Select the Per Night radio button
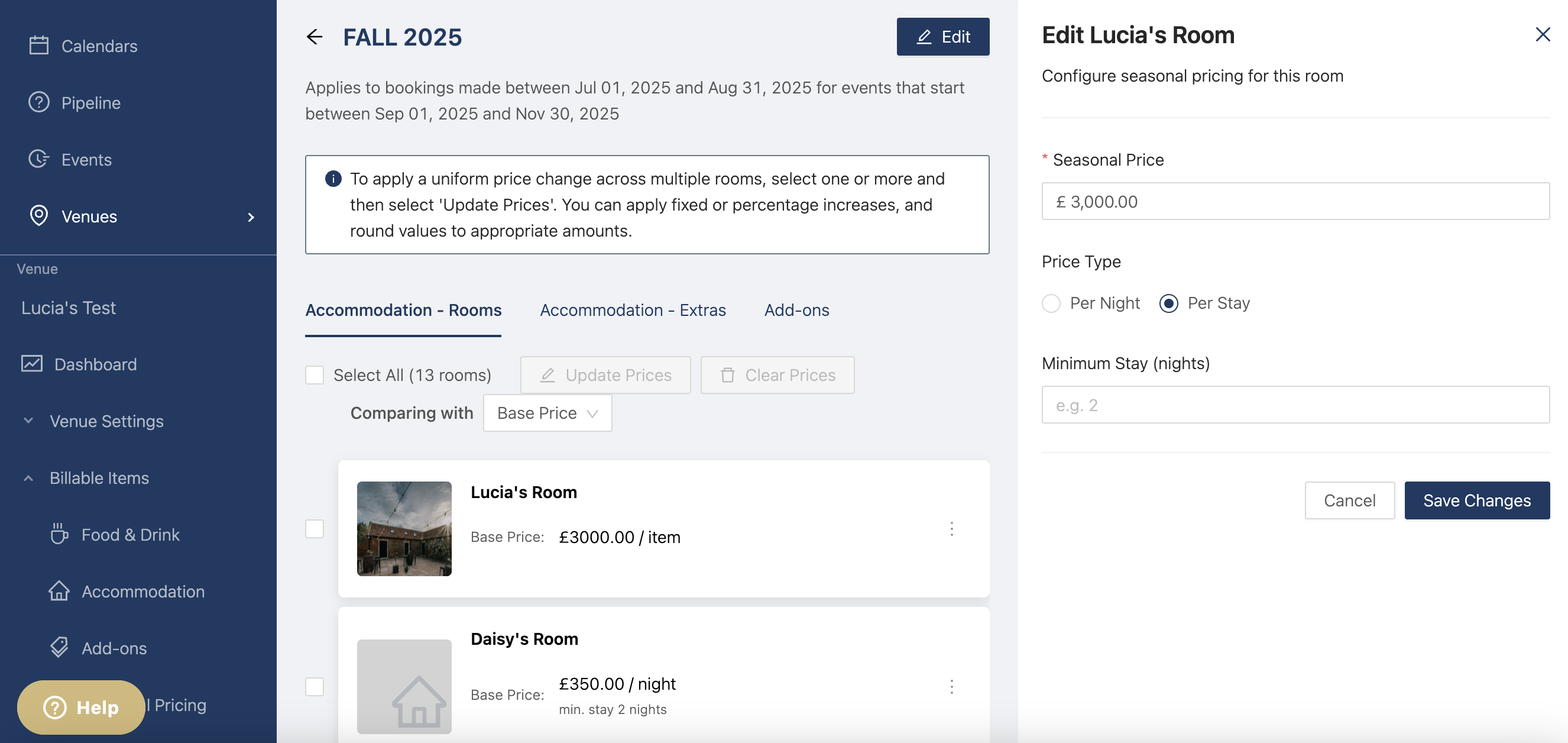 (x=1051, y=303)
